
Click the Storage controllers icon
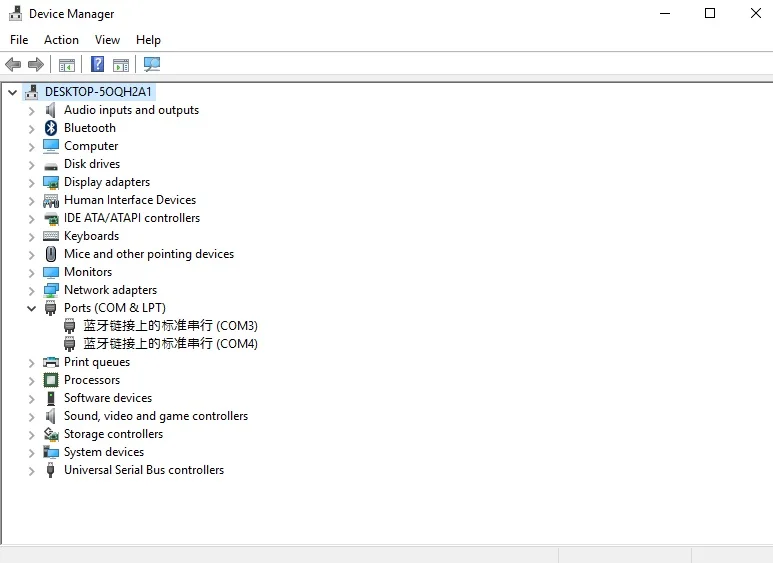pyautogui.click(x=51, y=434)
